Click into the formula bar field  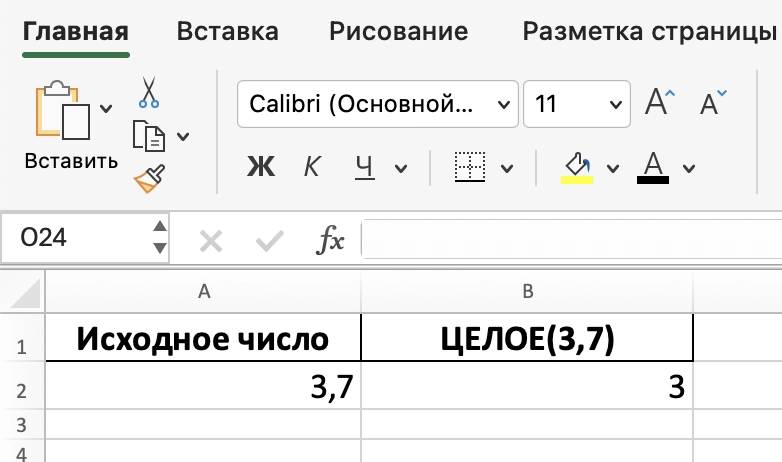pos(572,239)
